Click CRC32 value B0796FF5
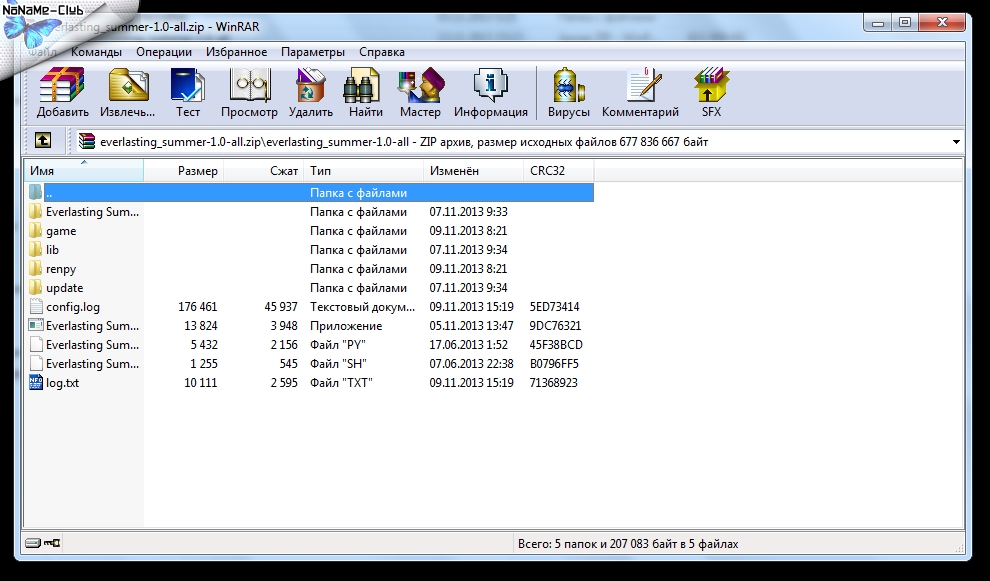 tap(554, 364)
